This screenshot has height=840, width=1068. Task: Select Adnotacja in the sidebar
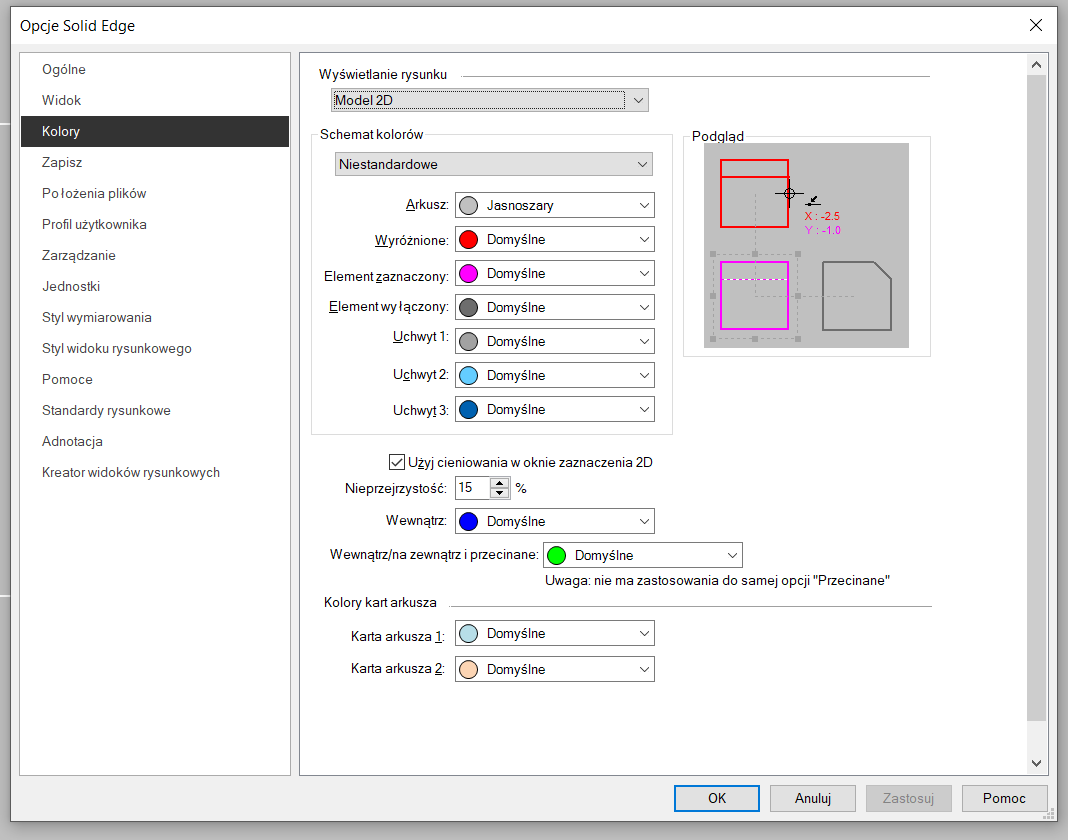click(155, 441)
